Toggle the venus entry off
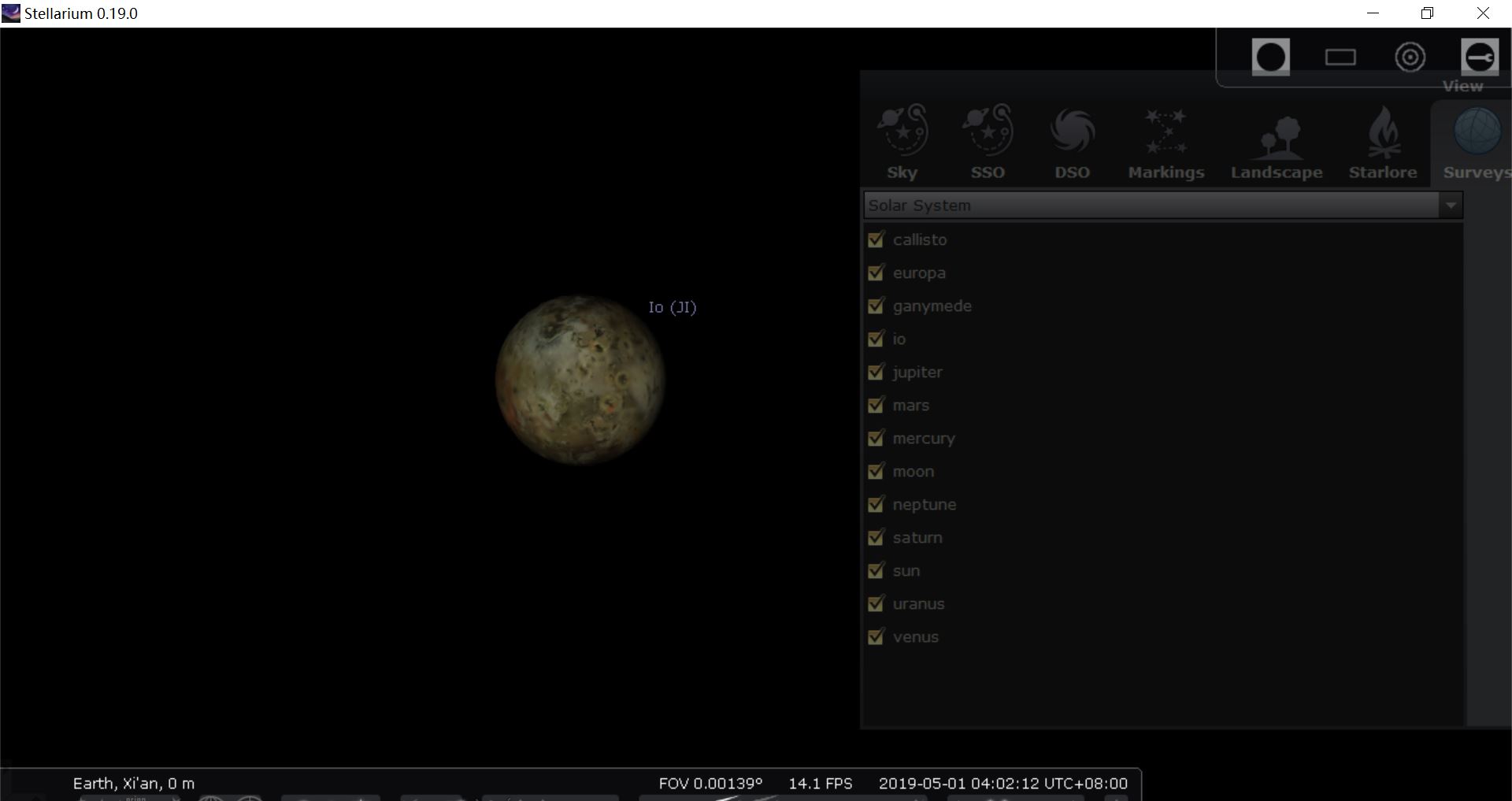Viewport: 1512px width, 801px height. point(876,637)
